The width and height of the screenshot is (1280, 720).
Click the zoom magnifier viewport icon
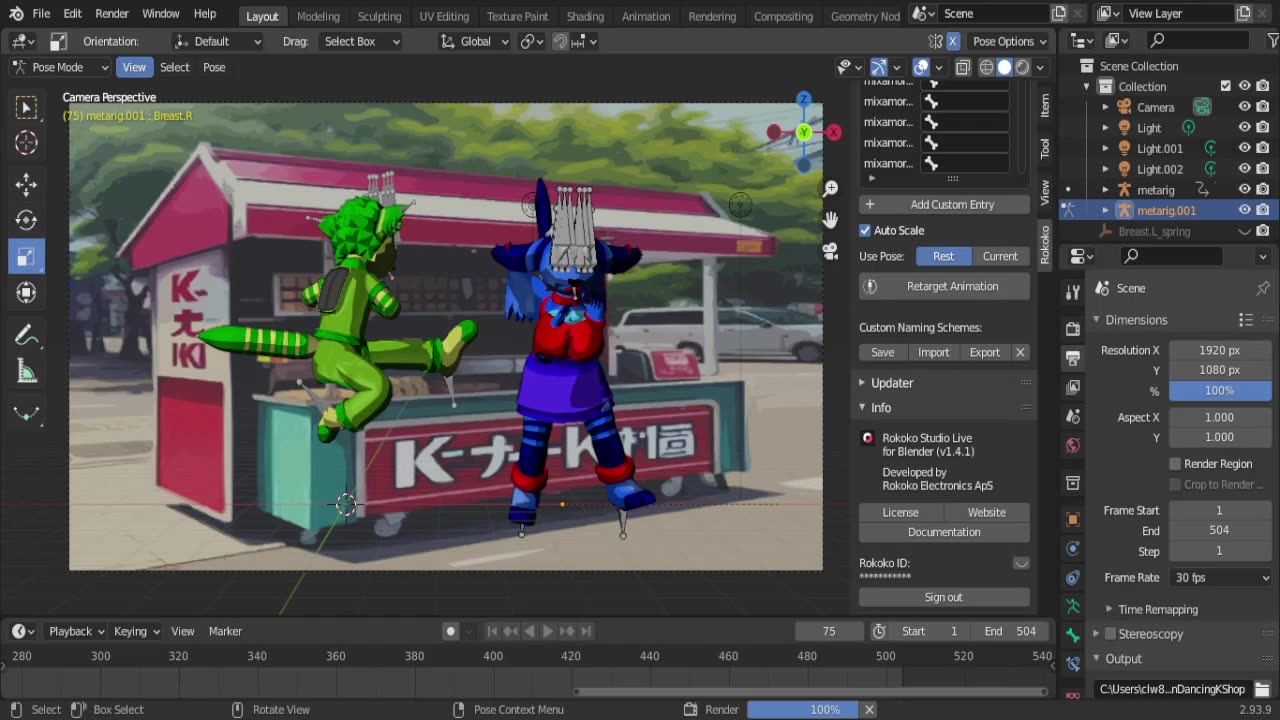[x=830, y=189]
